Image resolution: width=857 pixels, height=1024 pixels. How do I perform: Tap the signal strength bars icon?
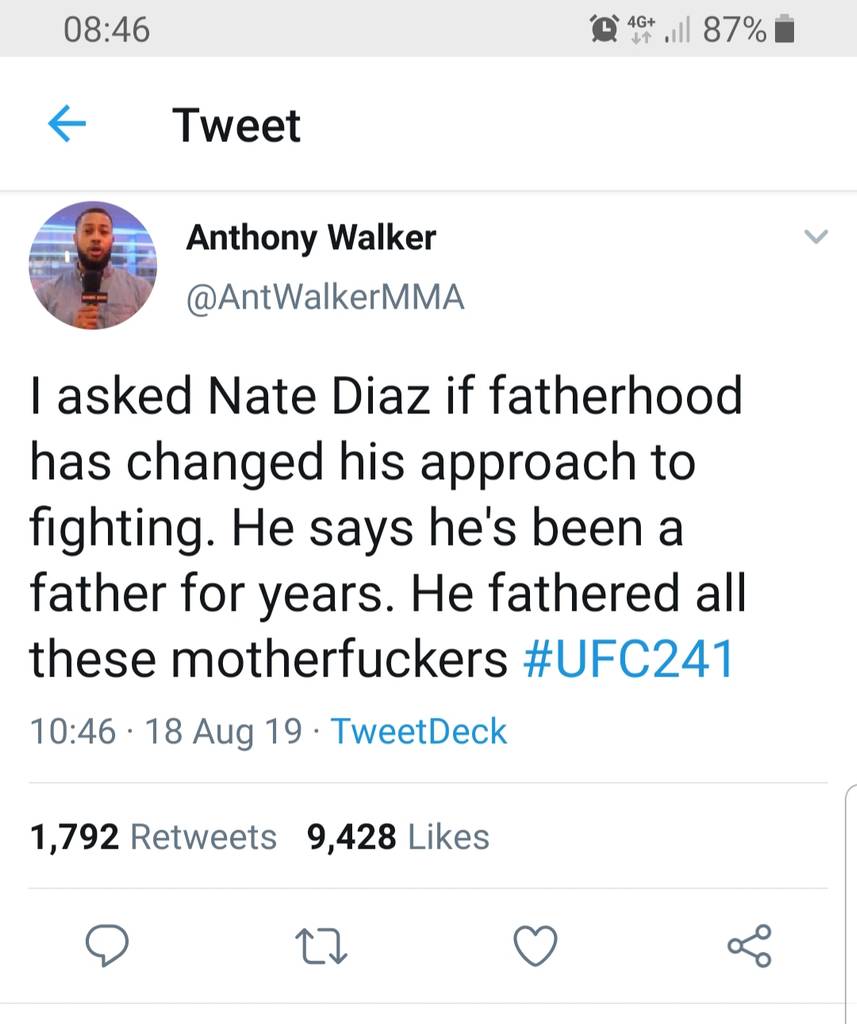pos(679,32)
